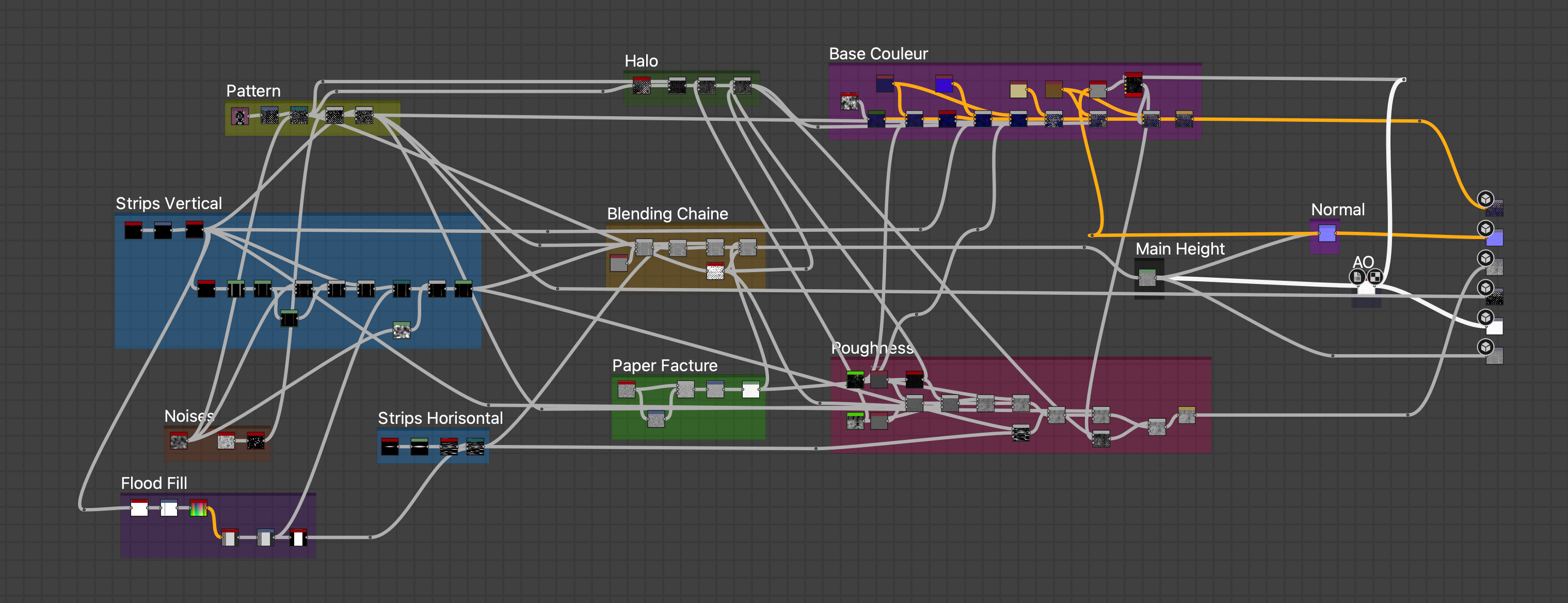Select the black third node in Noises frame
The height and width of the screenshot is (603, 1568).
(255, 441)
